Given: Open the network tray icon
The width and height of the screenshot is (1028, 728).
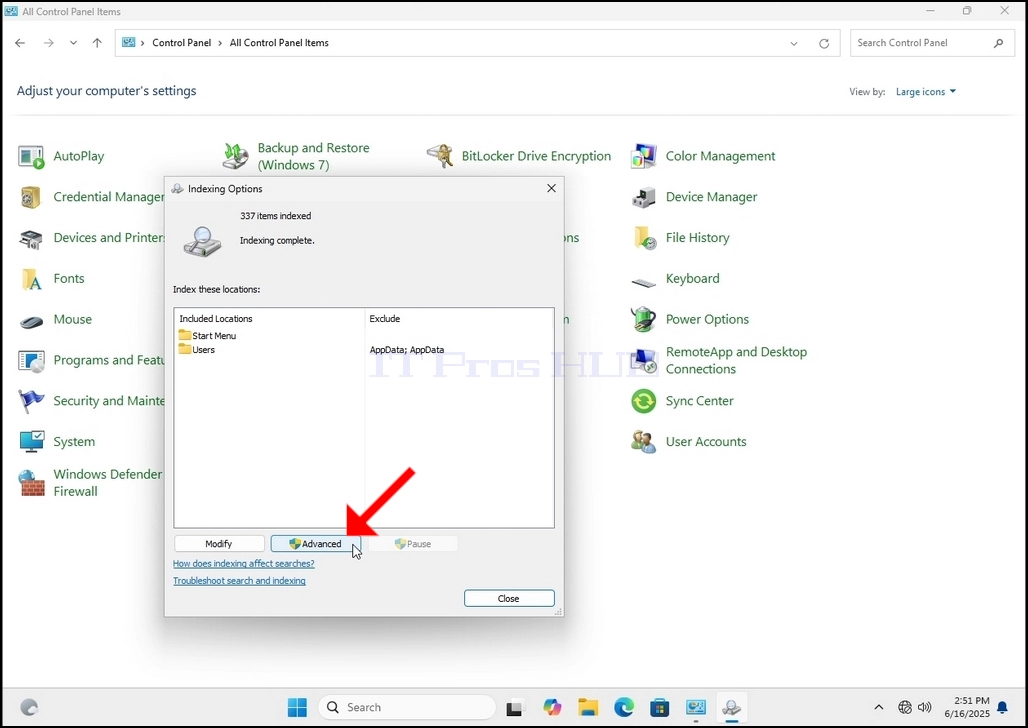Looking at the screenshot, I should pyautogui.click(x=905, y=708).
